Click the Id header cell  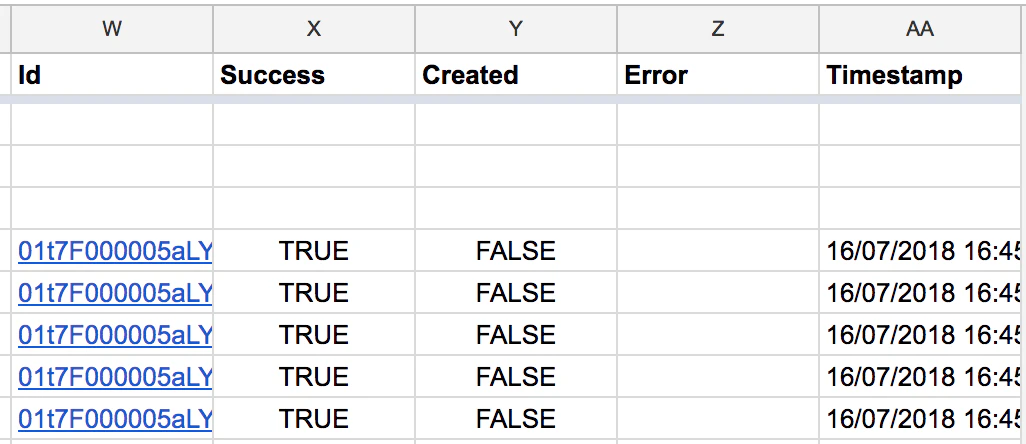pos(112,75)
